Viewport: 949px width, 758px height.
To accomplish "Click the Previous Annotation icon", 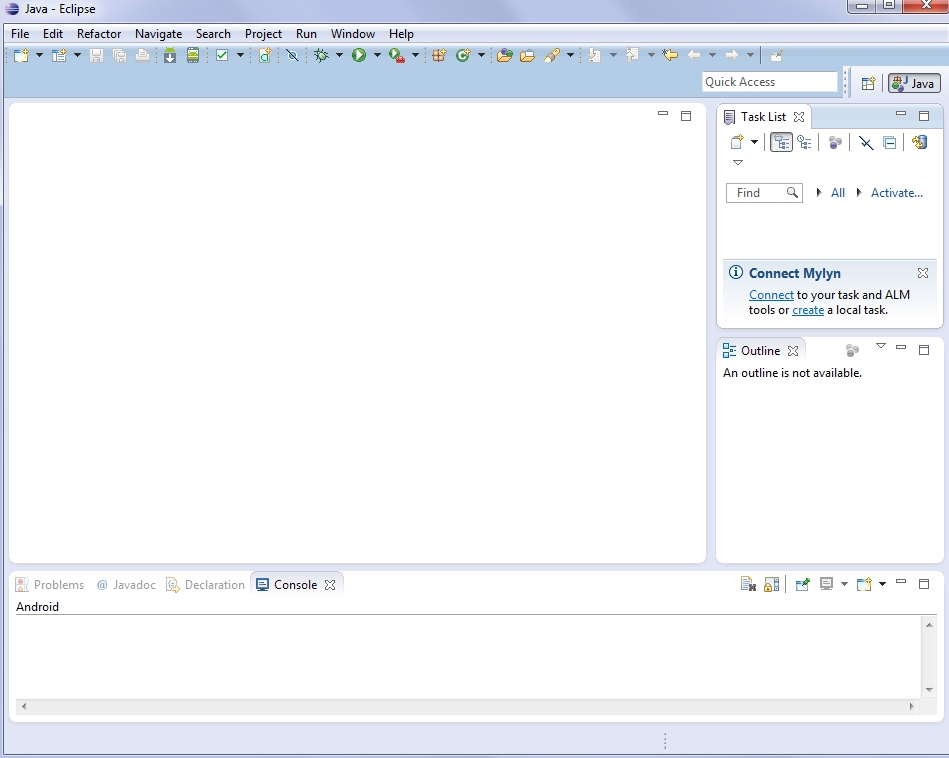I will point(632,56).
